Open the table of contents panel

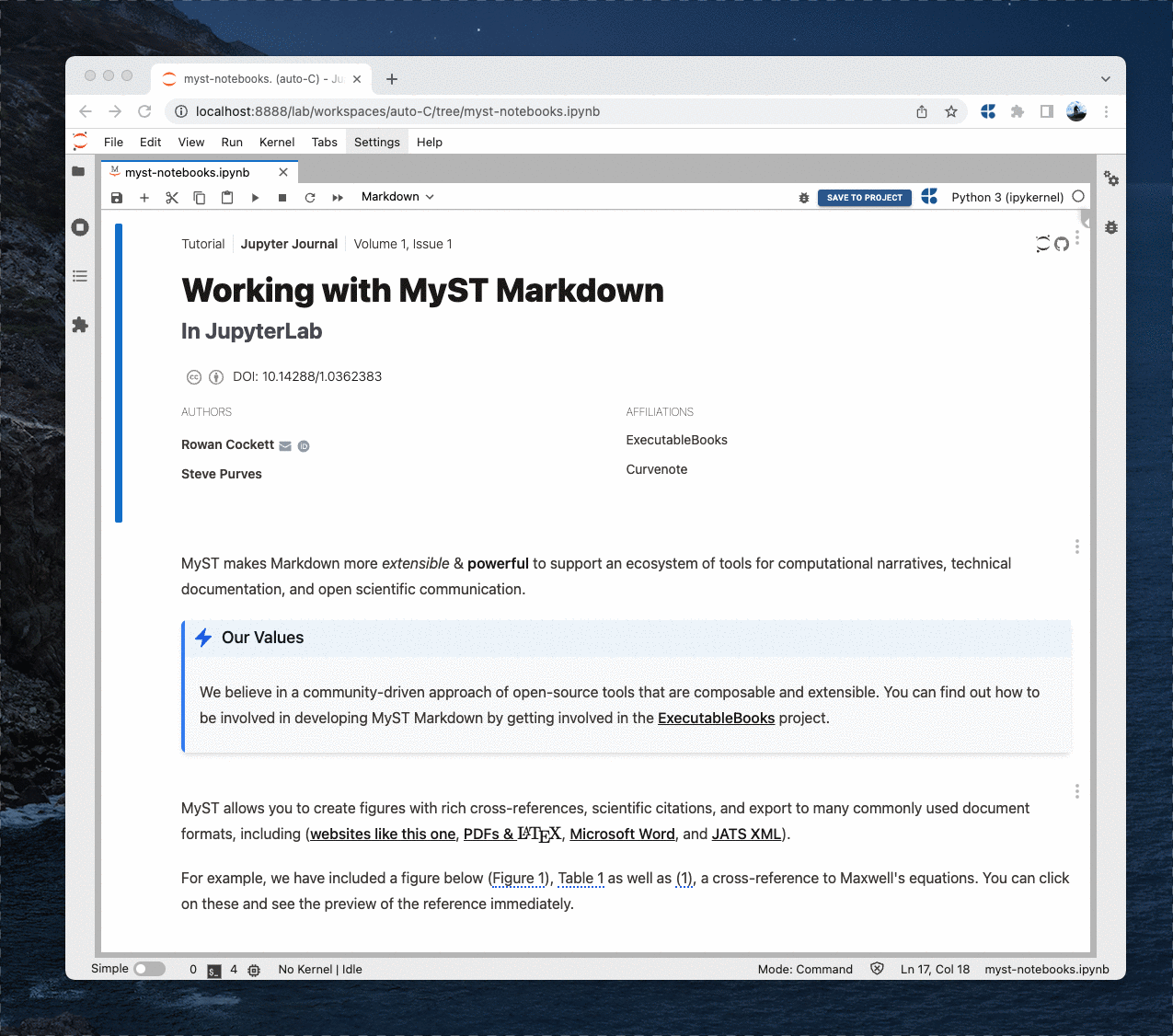pos(80,276)
